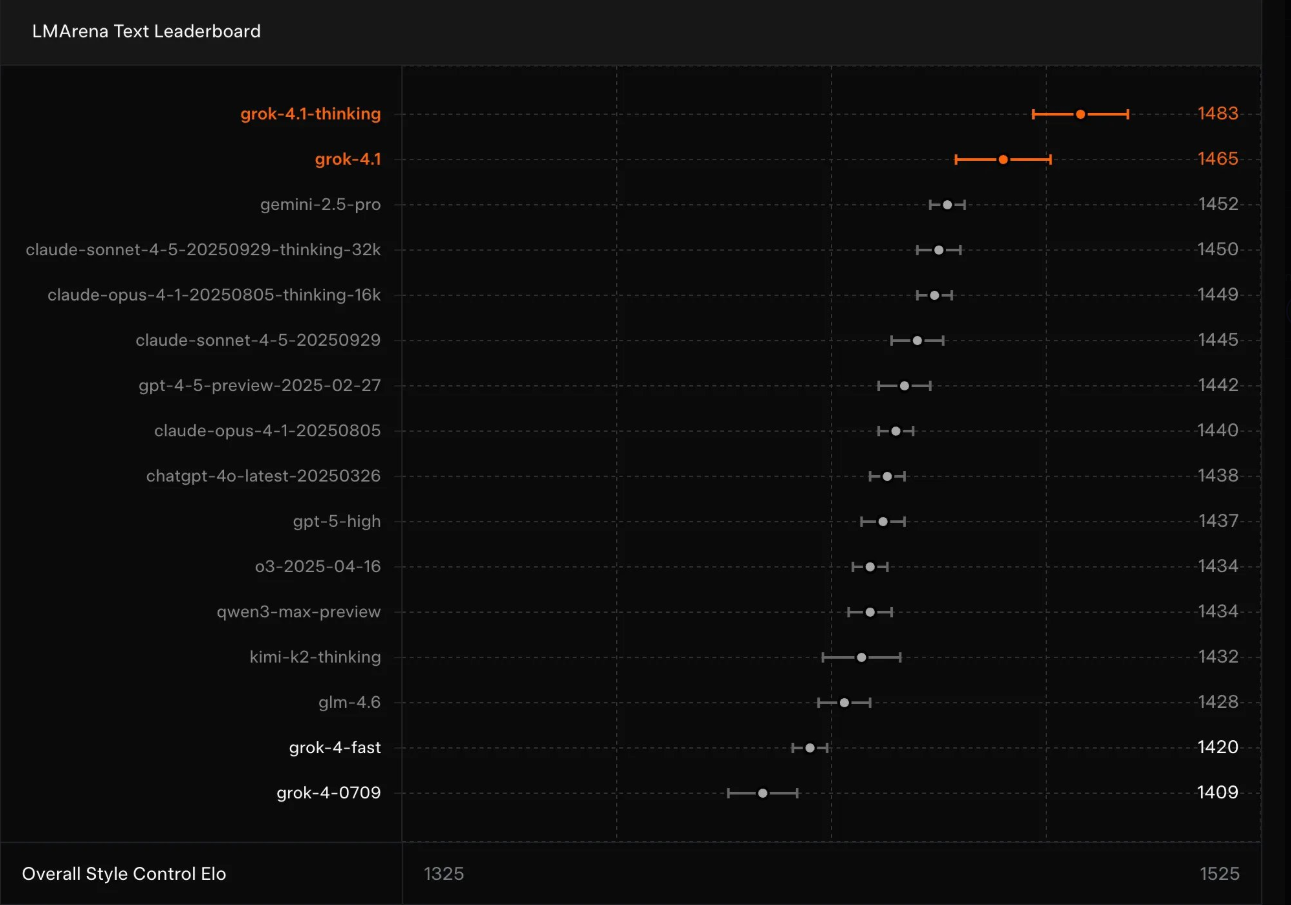Click the 1428 score for glm-4.6
Image resolution: width=1291 pixels, height=905 pixels.
(1217, 702)
